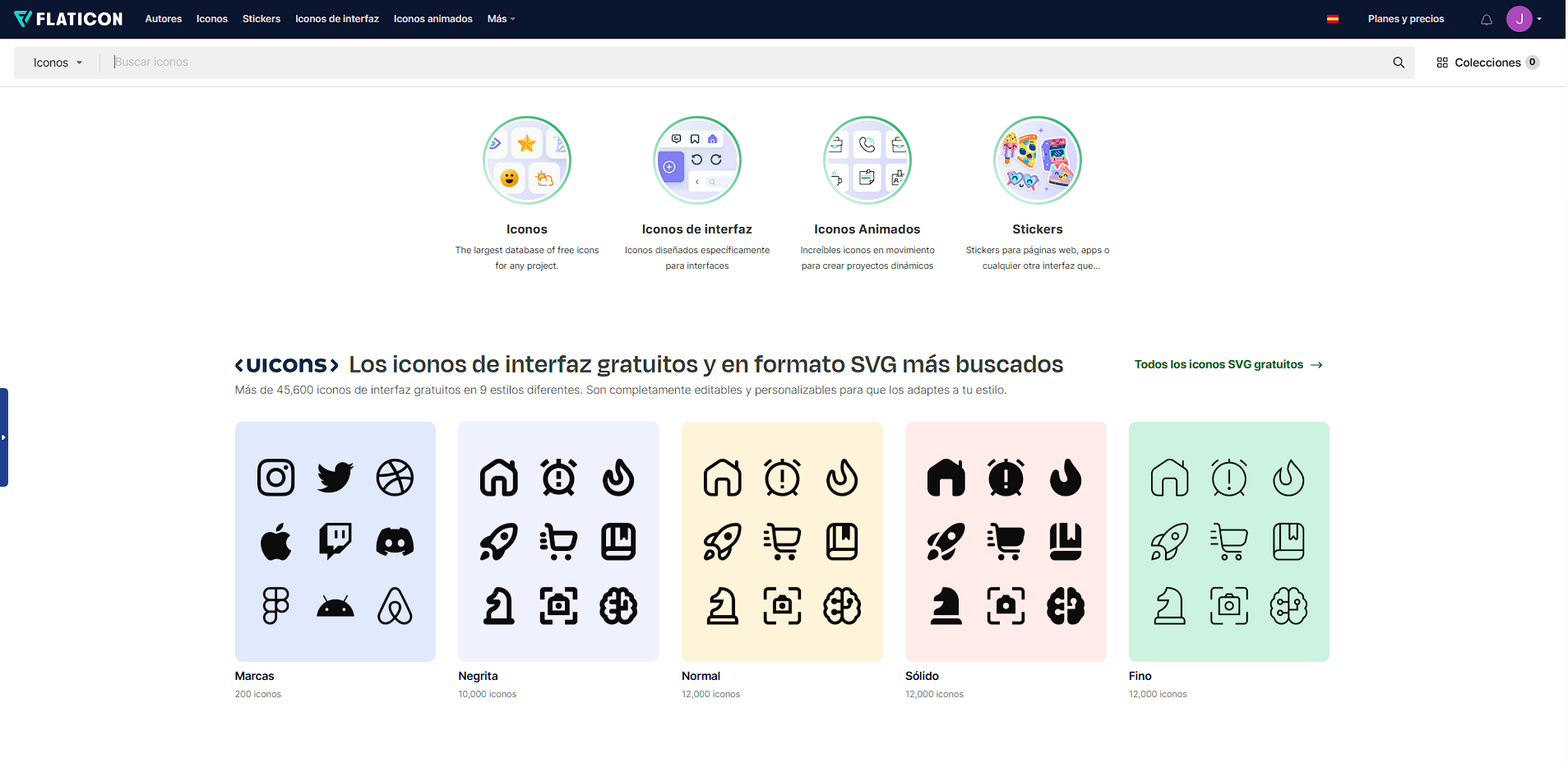Click the Todos los iconos SVG gratuitos link
The height and width of the screenshot is (763, 1568).
point(1219,364)
